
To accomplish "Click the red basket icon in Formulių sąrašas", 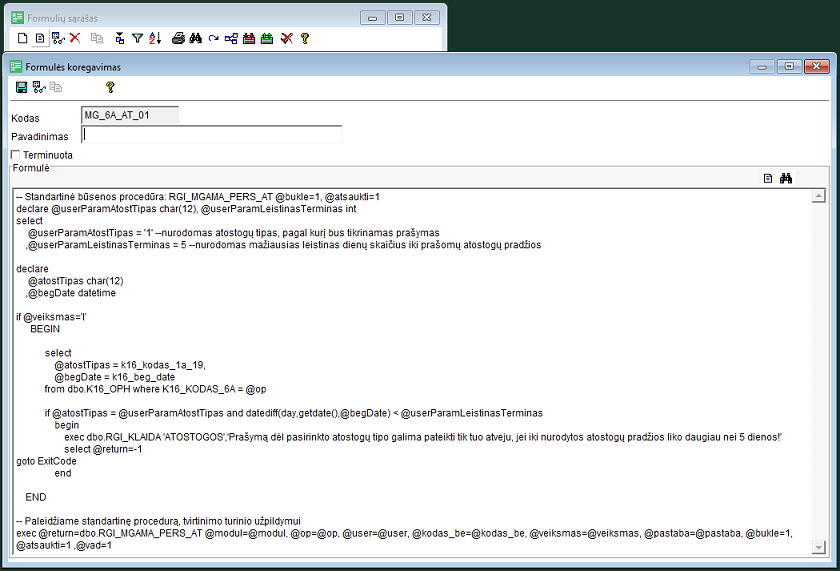I will pyautogui.click(x=249, y=38).
